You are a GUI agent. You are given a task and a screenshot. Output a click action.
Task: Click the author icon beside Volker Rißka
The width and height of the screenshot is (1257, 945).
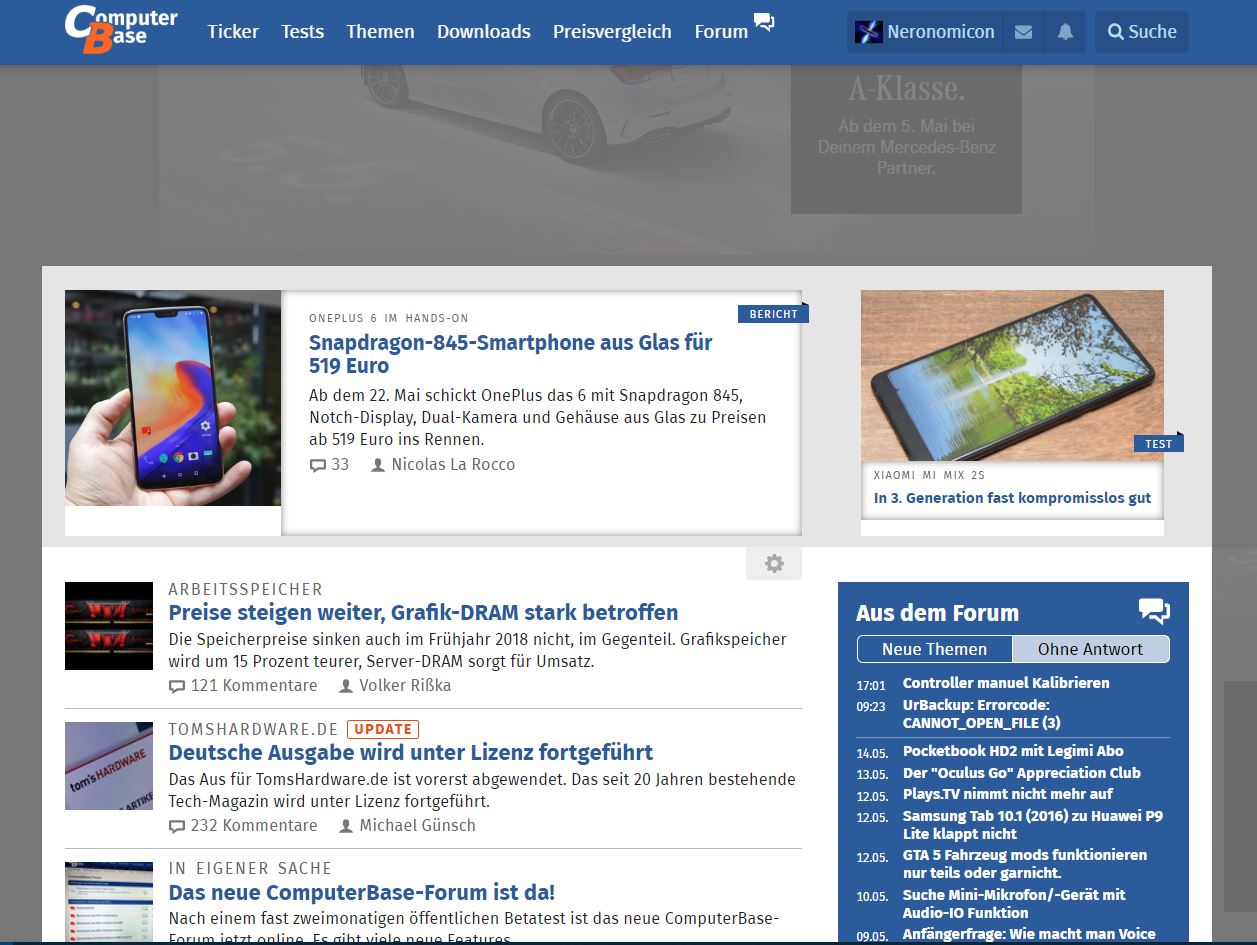[x=346, y=686]
